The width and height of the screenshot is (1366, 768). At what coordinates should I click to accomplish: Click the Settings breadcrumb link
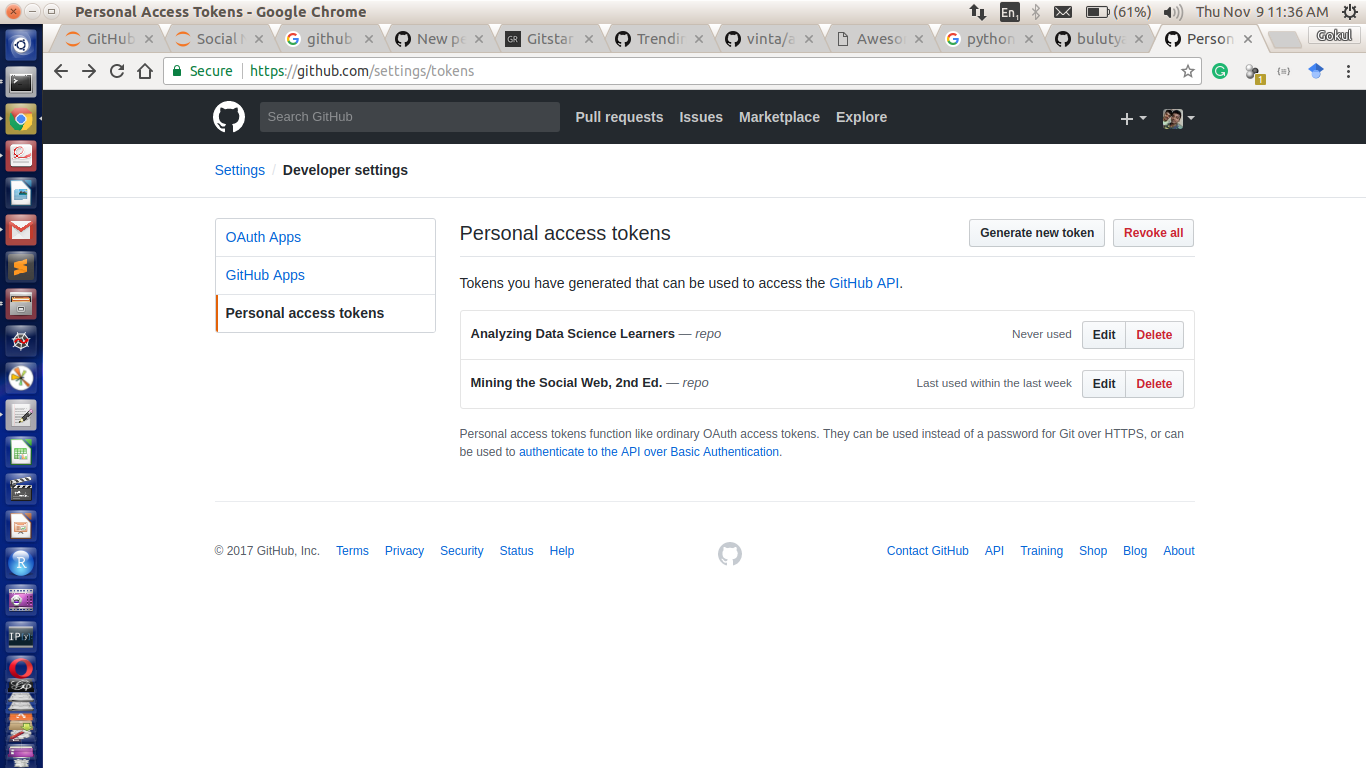pos(240,170)
